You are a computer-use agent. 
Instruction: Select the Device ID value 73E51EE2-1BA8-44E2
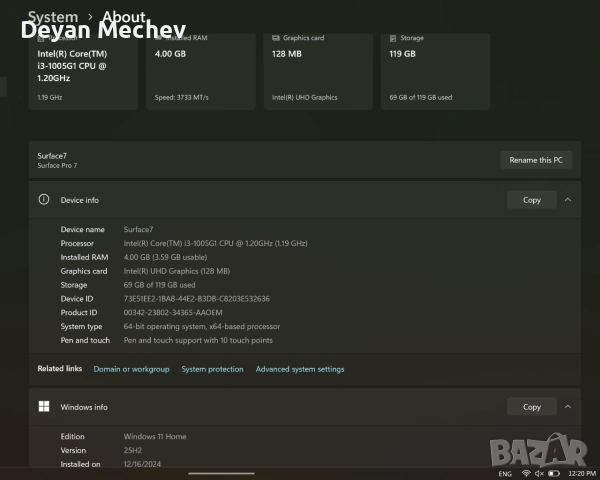click(196, 299)
